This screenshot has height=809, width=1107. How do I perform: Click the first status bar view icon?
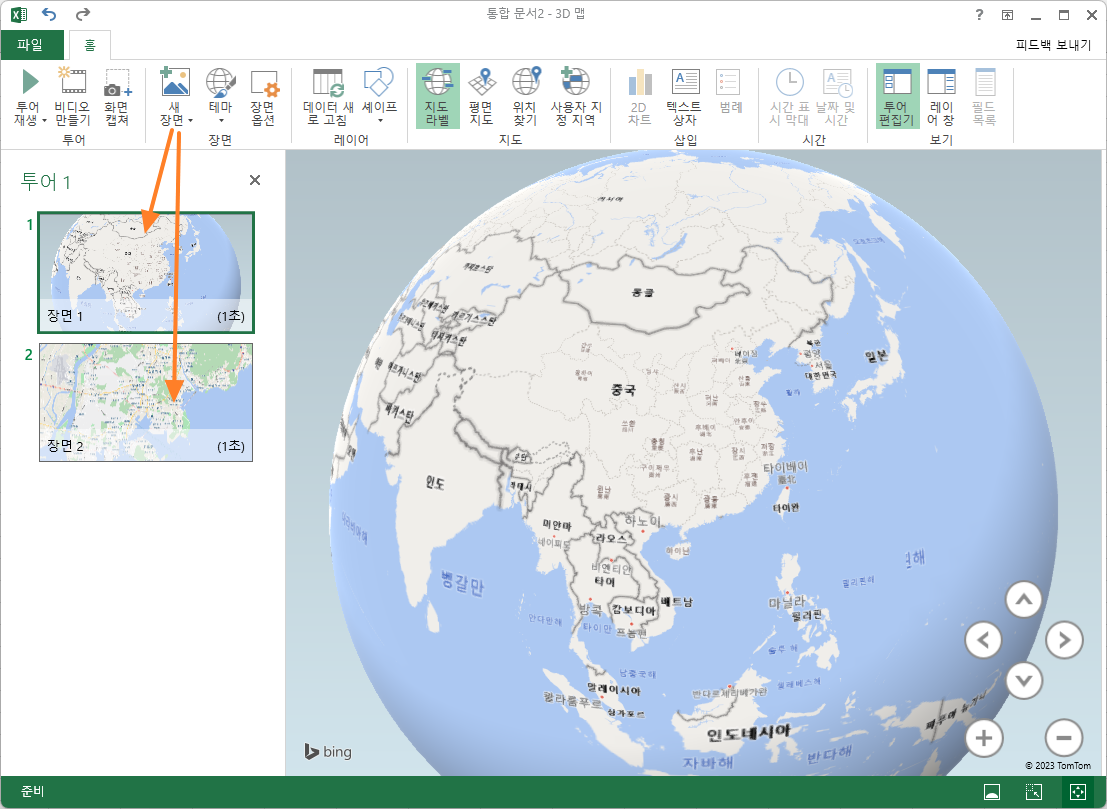(x=992, y=792)
